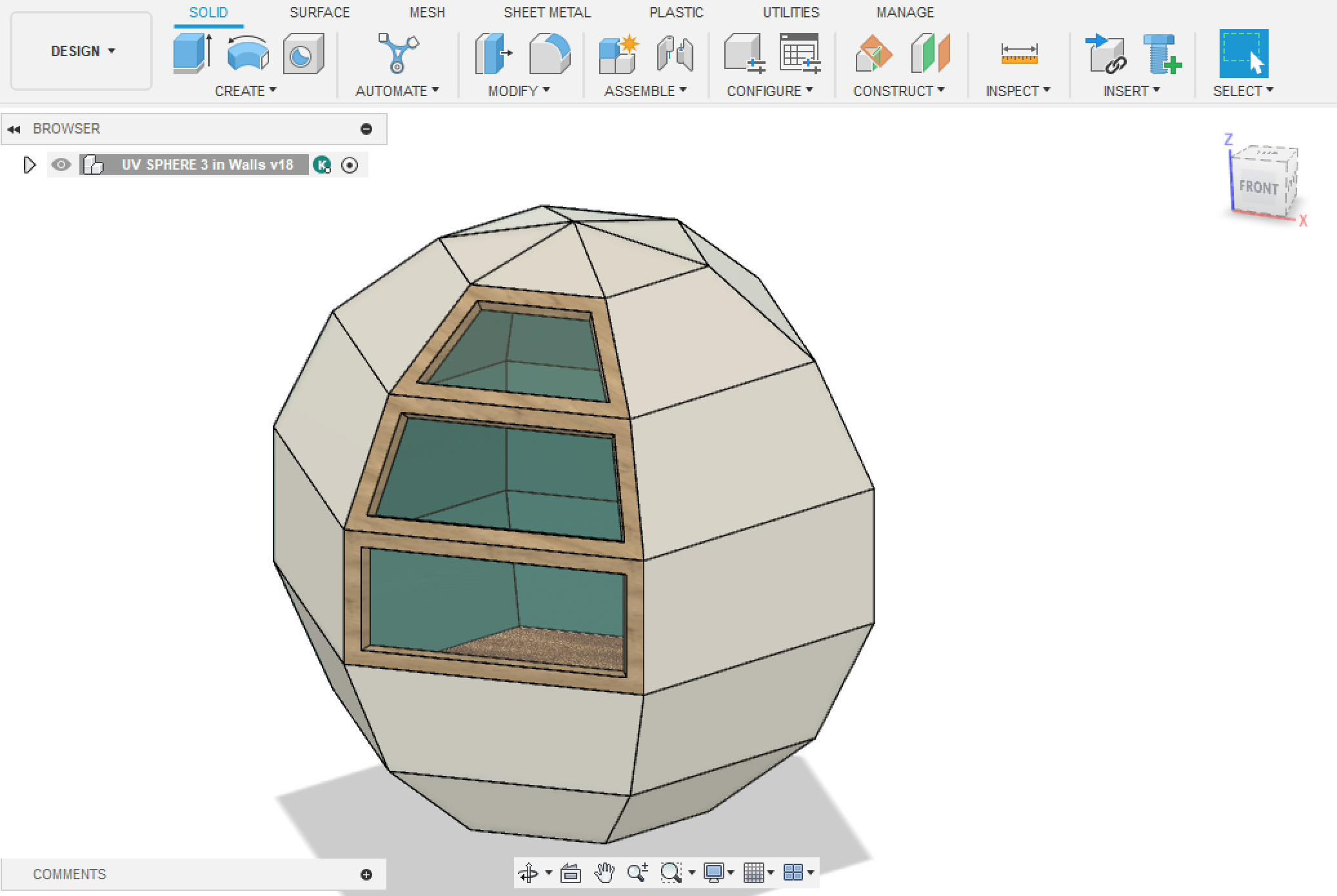
Task: Select the Extrude tool icon
Action: click(192, 54)
